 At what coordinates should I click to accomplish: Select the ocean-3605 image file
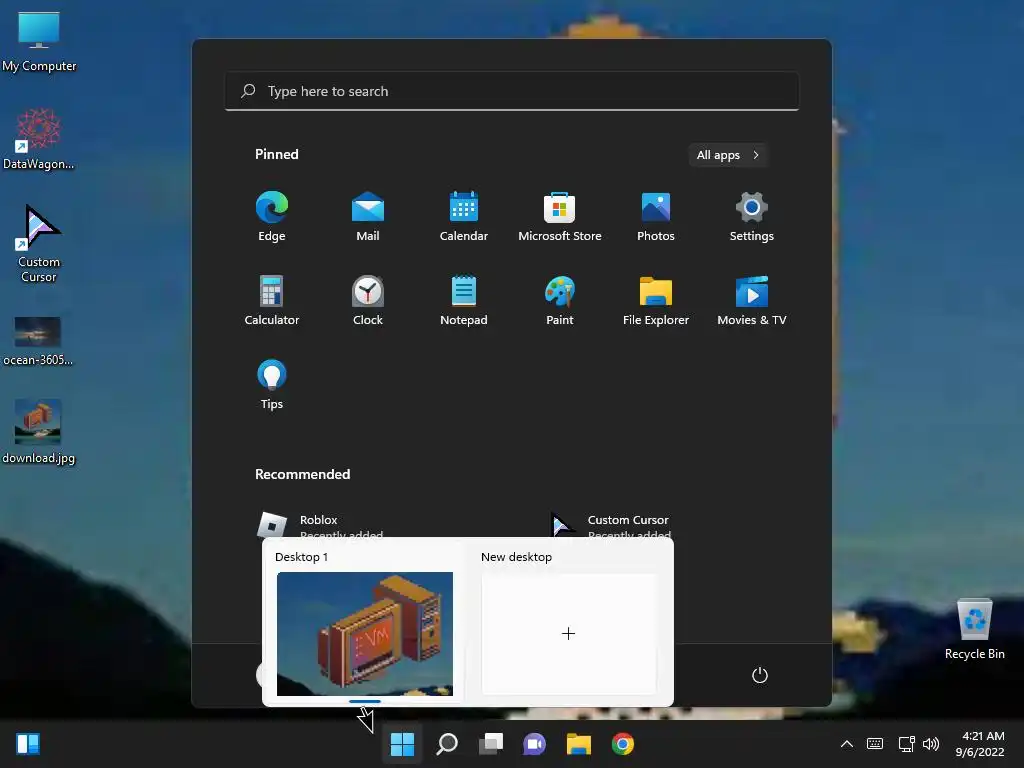(x=38, y=340)
